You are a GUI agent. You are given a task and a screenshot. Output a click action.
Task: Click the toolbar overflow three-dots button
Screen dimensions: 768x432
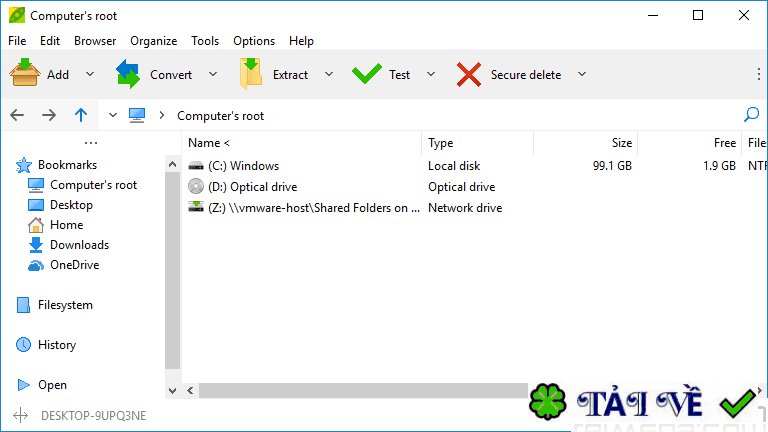point(757,74)
